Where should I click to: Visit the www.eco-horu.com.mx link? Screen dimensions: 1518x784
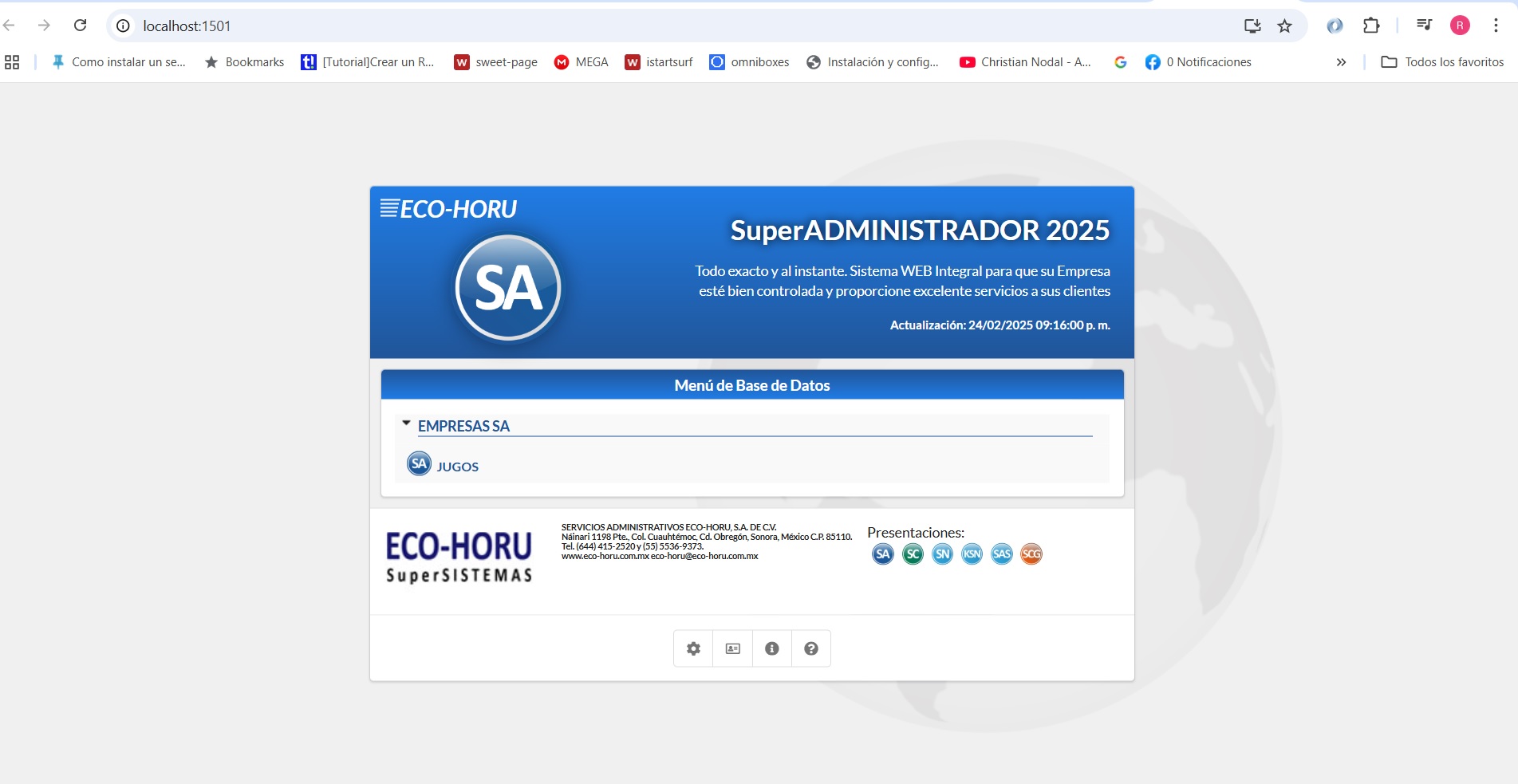(605, 556)
